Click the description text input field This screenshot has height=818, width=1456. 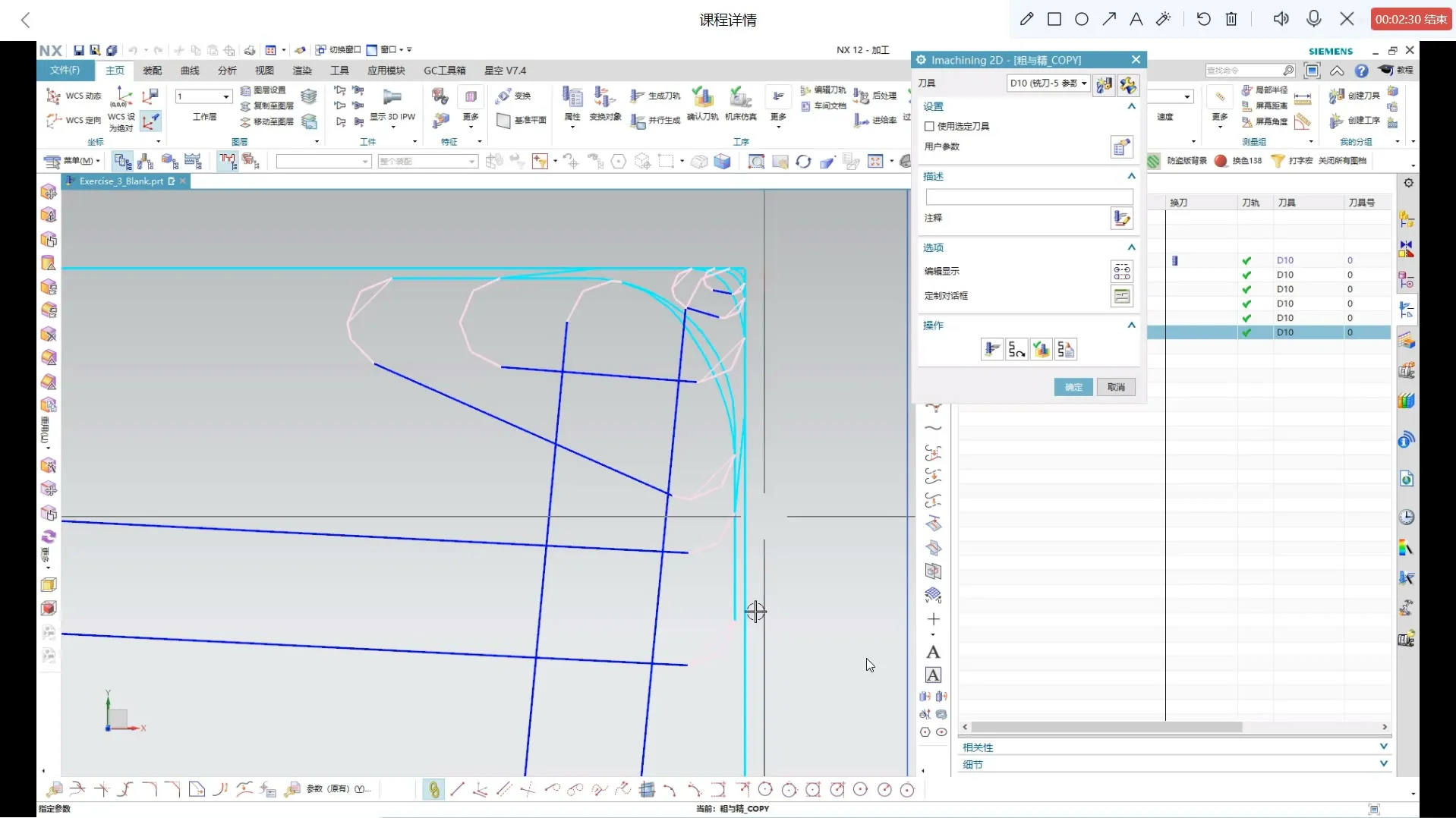1029,197
